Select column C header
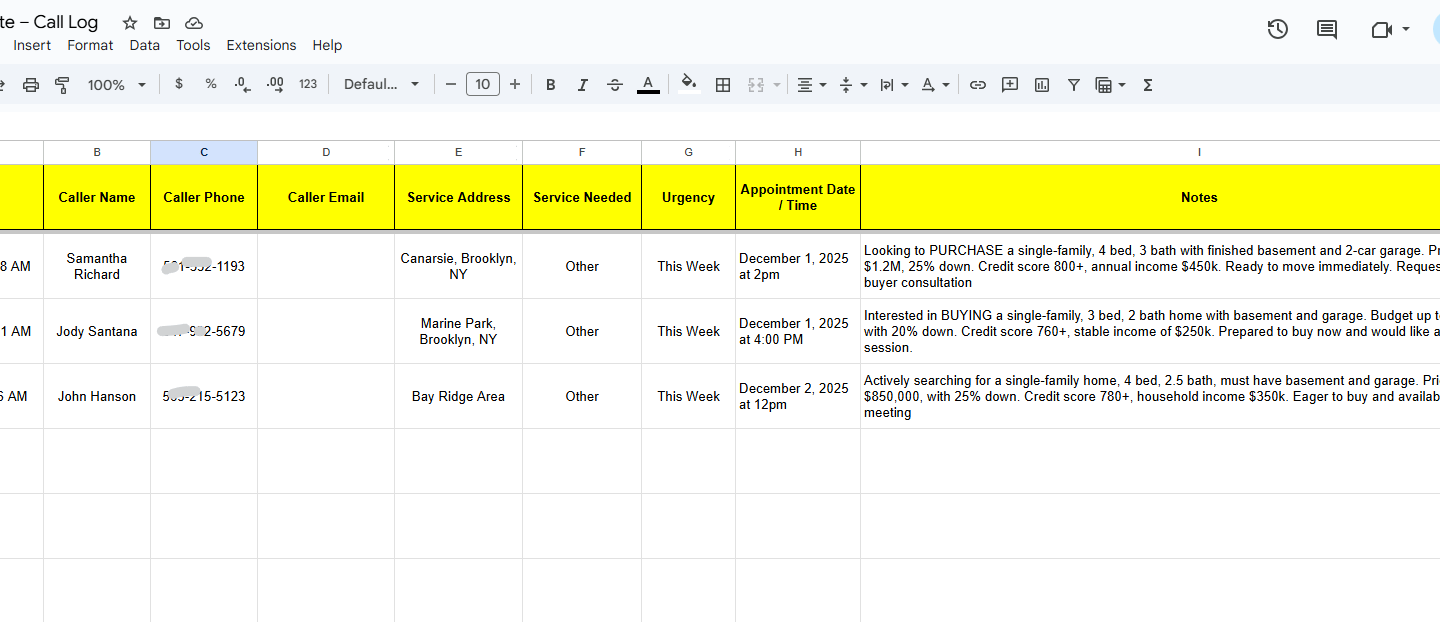The image size is (1440, 622). pos(204,152)
